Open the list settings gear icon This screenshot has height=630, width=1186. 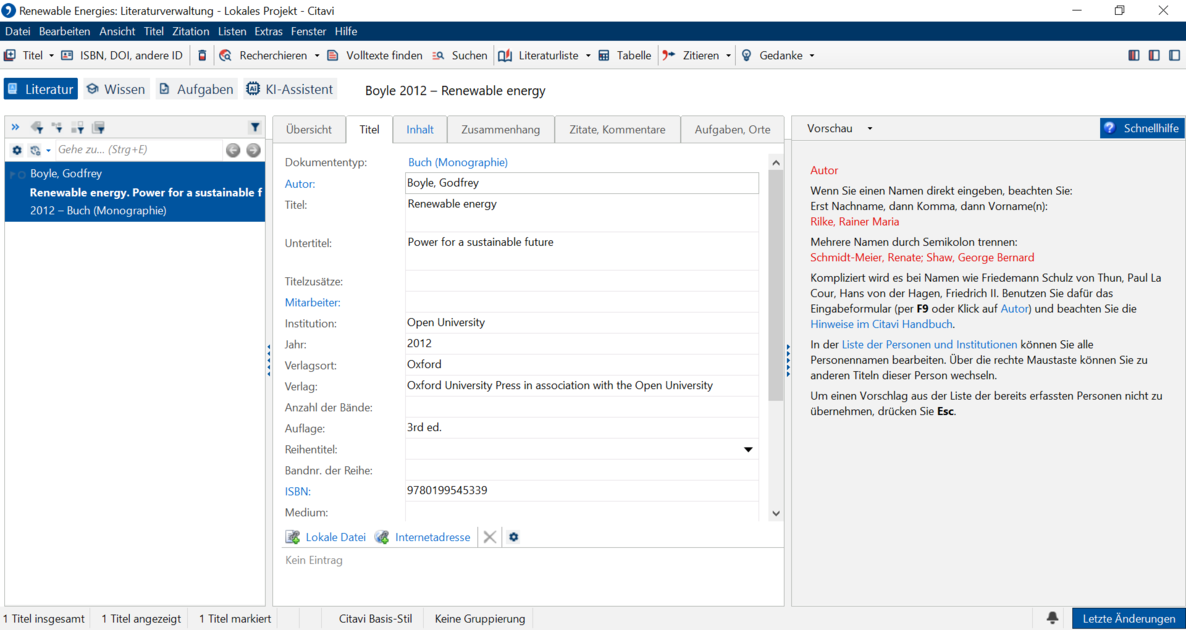pos(17,150)
